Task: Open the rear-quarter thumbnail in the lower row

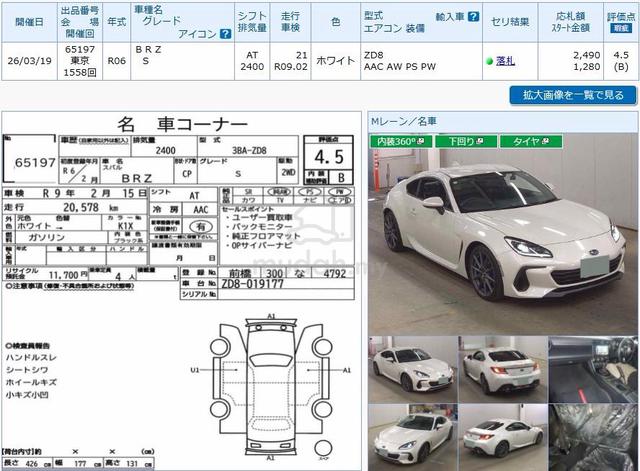Action: pyautogui.click(x=503, y=437)
